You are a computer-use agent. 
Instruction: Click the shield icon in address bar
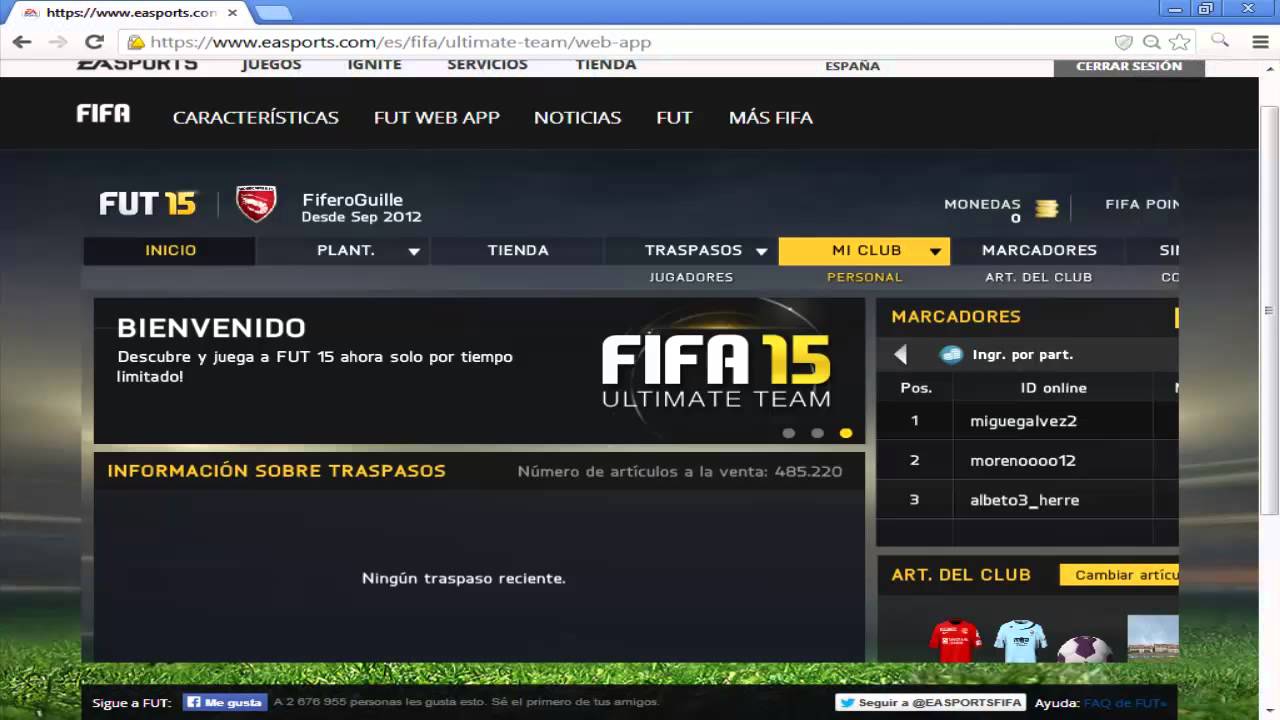point(1123,42)
